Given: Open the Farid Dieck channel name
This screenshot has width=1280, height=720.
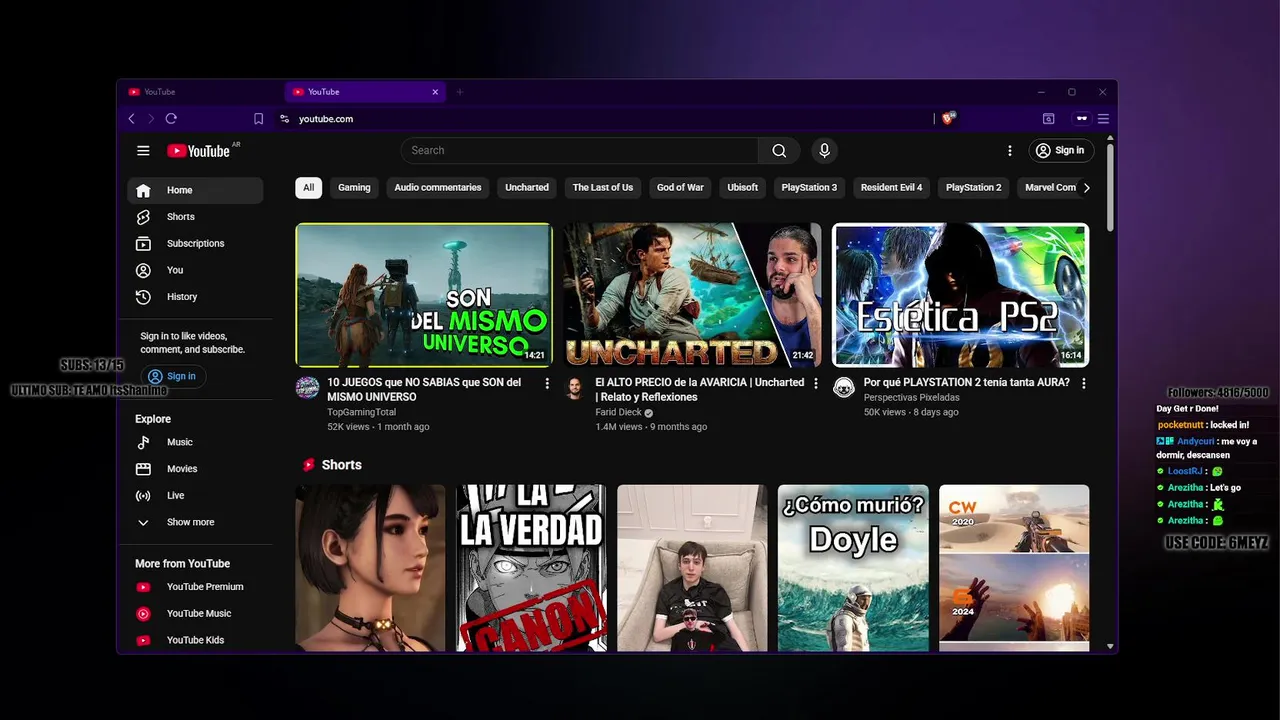Looking at the screenshot, I should (618, 412).
